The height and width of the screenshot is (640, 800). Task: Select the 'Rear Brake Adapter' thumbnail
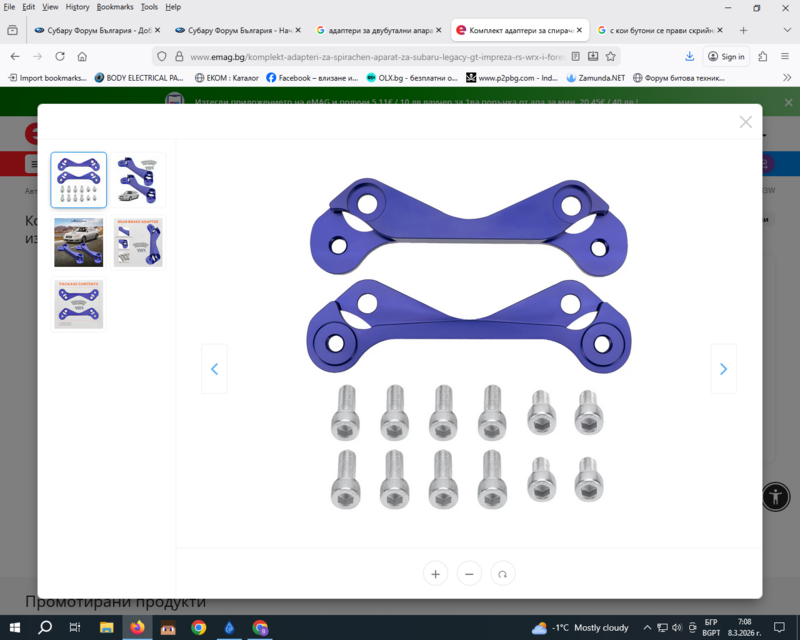[138, 242]
